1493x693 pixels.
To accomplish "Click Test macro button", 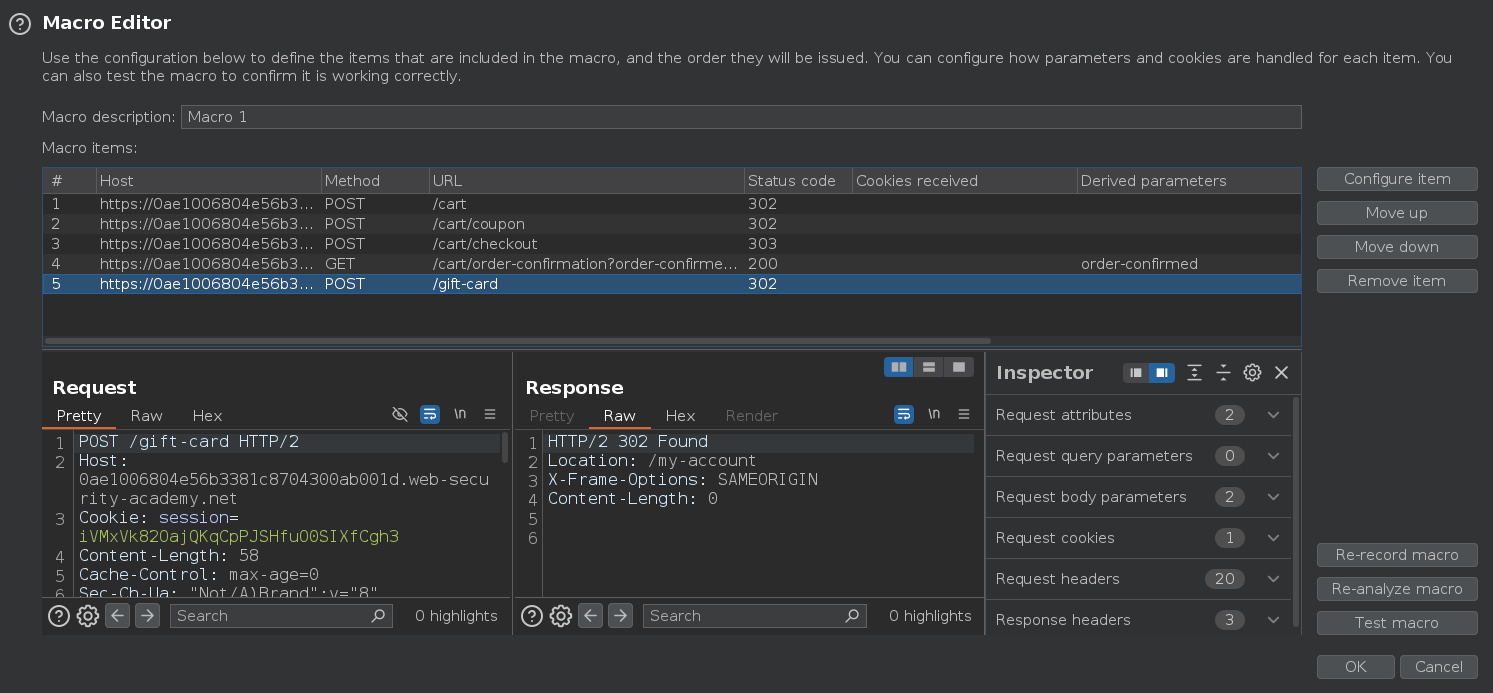I will tap(1397, 623).
